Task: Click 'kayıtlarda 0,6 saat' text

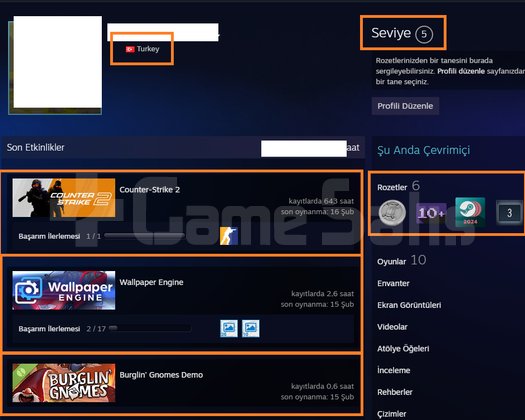Action: pos(322,386)
